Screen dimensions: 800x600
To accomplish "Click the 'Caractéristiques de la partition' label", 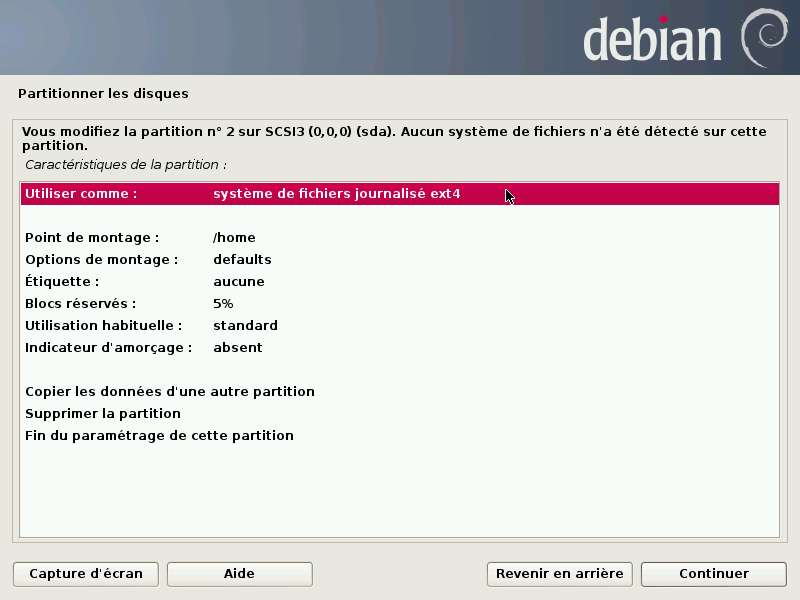I will 126,163.
